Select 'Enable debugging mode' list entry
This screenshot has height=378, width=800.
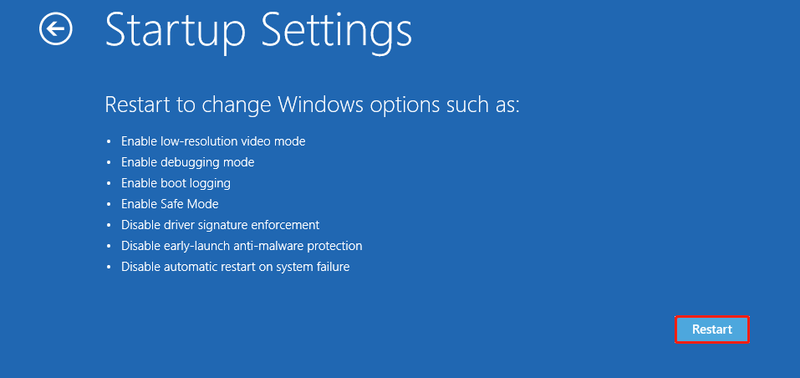point(187,163)
